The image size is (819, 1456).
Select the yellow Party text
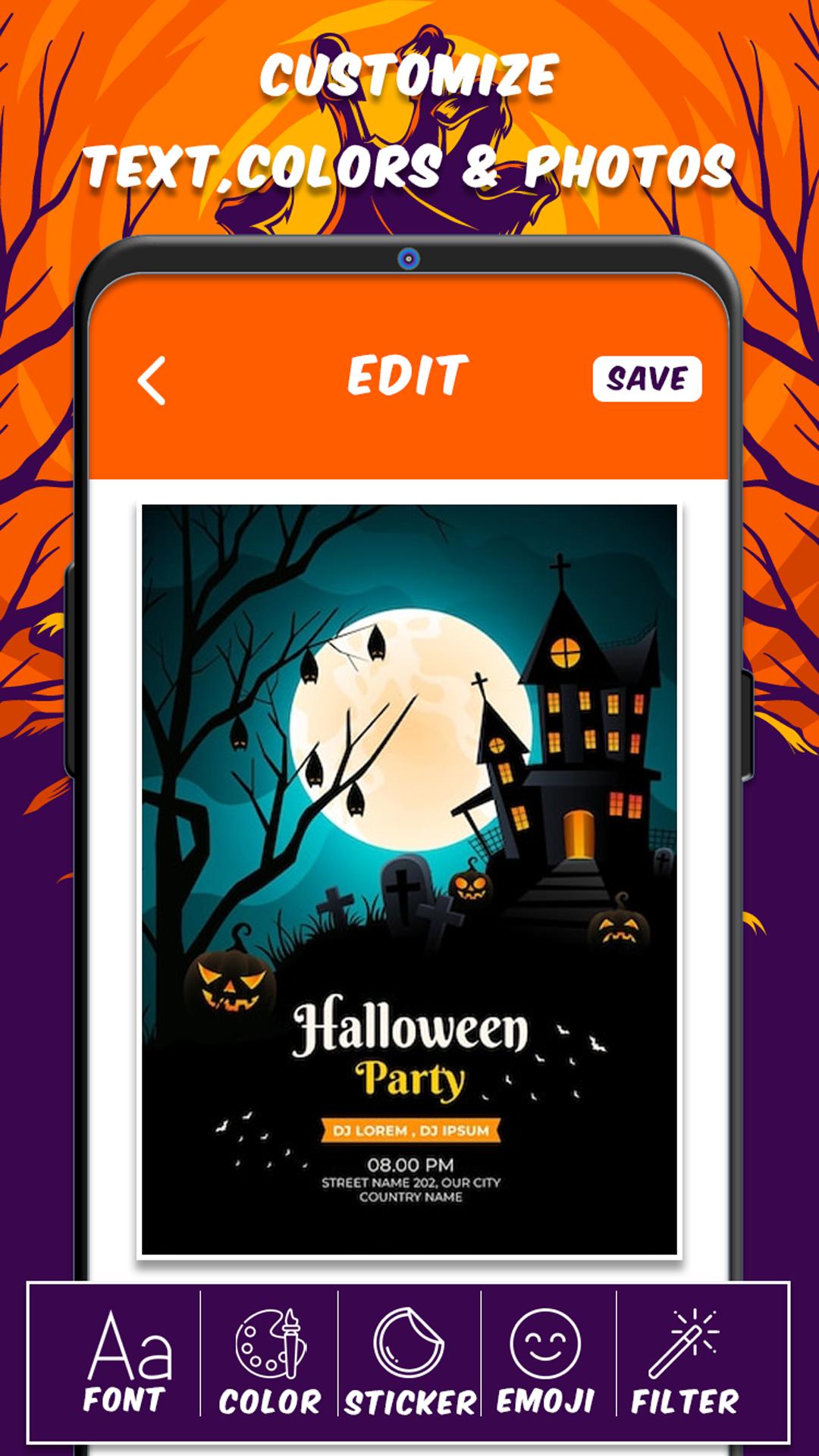[x=410, y=1080]
